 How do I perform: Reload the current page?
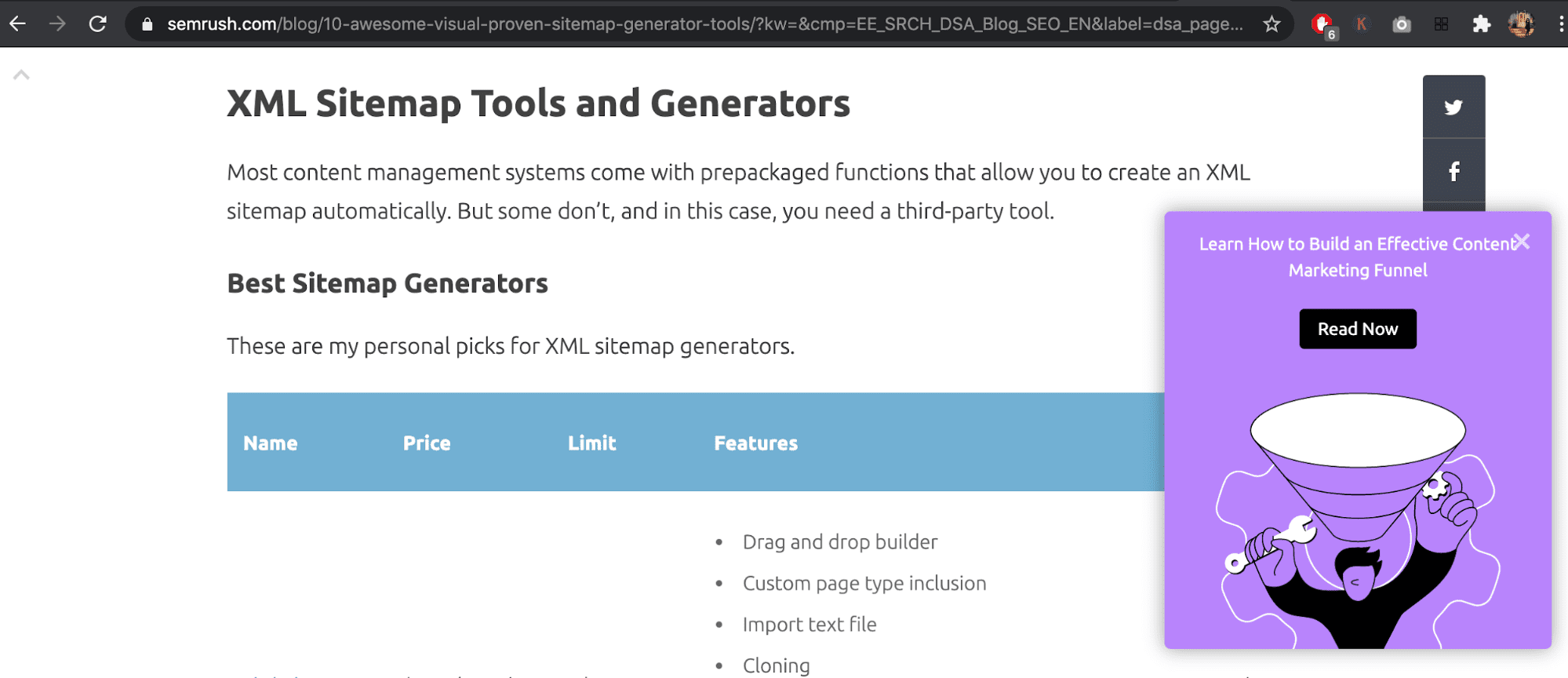(97, 24)
